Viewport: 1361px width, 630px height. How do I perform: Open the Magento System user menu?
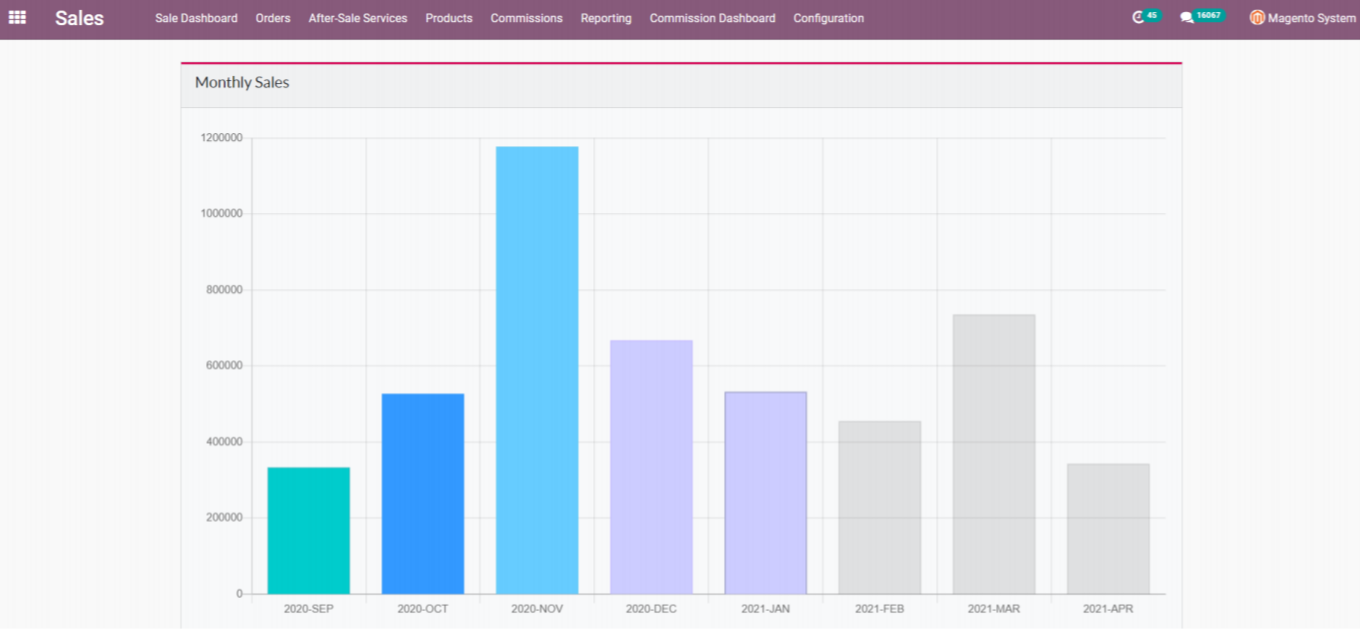1303,18
